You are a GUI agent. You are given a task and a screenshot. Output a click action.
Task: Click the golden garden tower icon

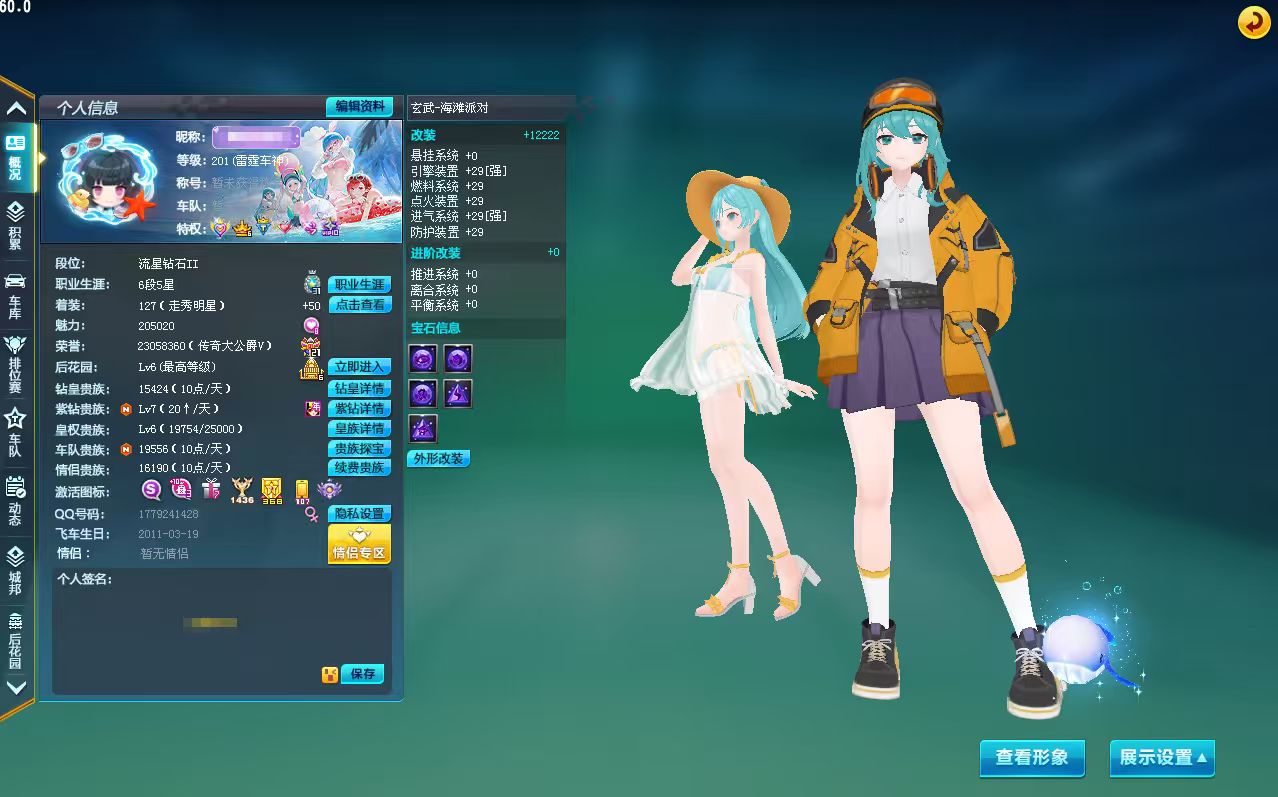[312, 368]
